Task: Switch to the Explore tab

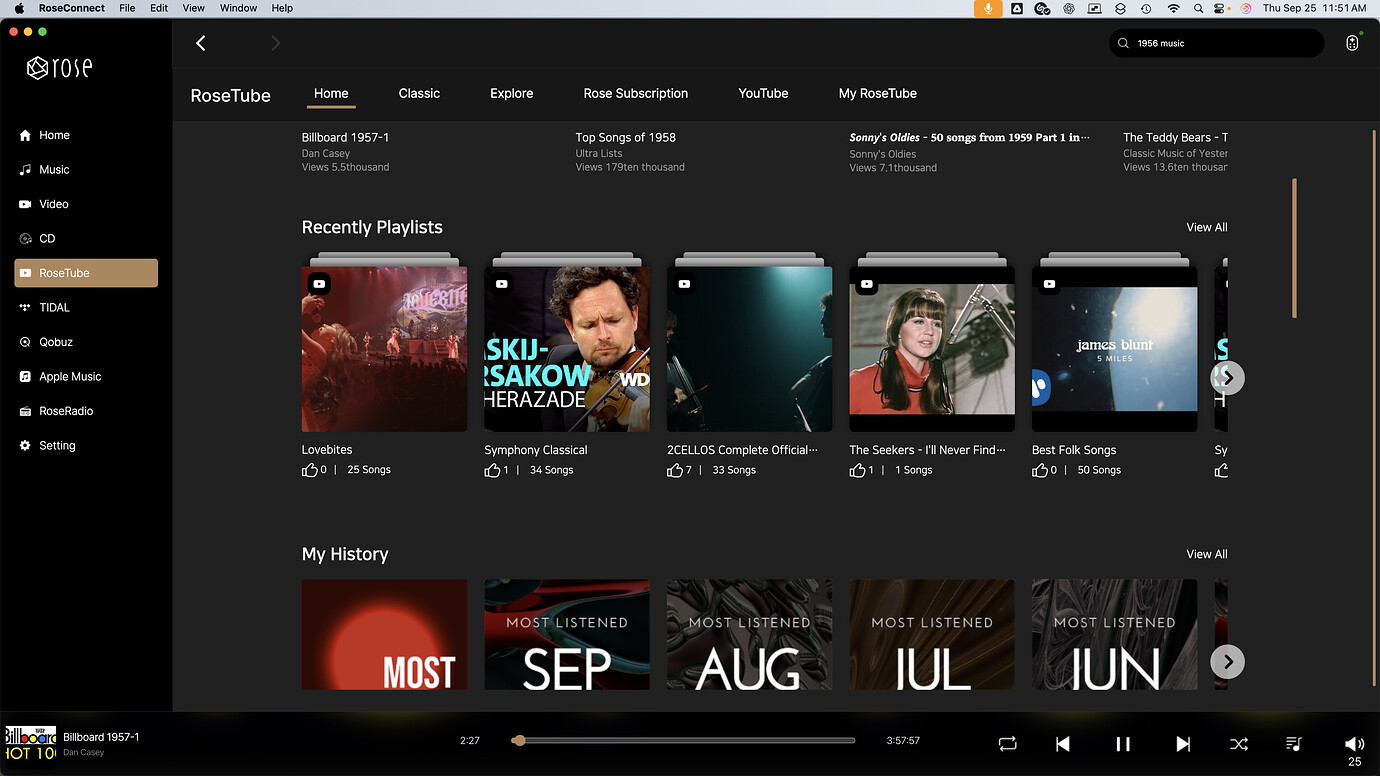Action: click(511, 93)
